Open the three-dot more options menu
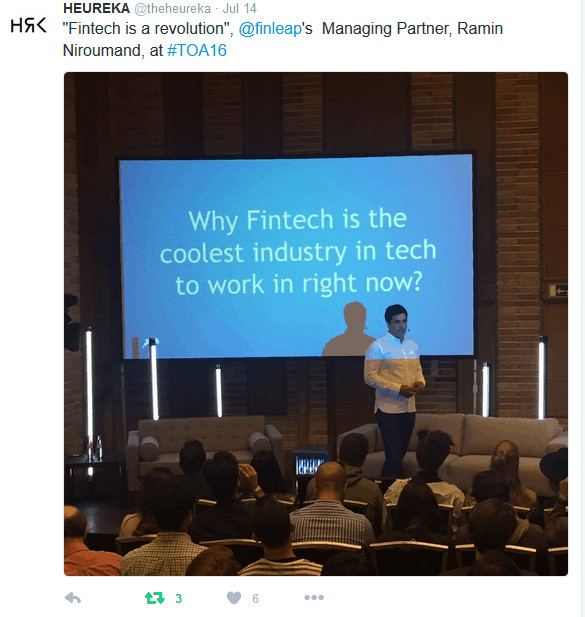 (314, 597)
